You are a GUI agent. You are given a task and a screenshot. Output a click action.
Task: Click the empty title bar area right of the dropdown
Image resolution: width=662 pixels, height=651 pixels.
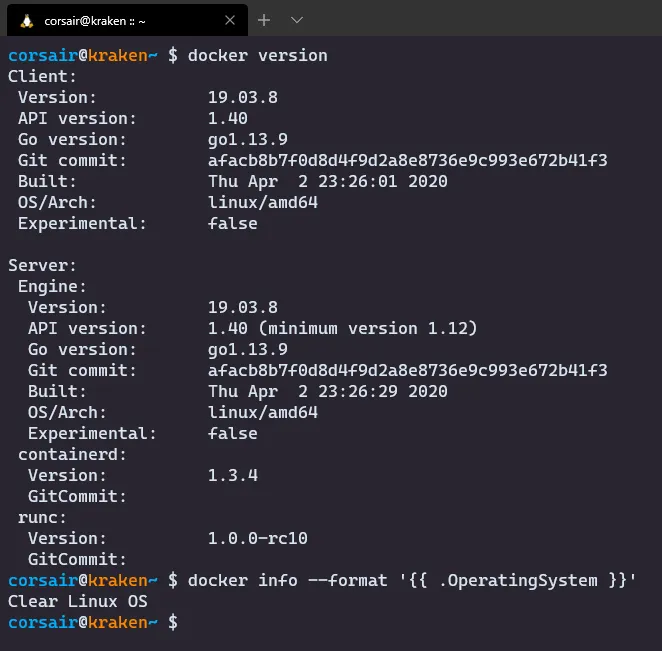(x=480, y=20)
